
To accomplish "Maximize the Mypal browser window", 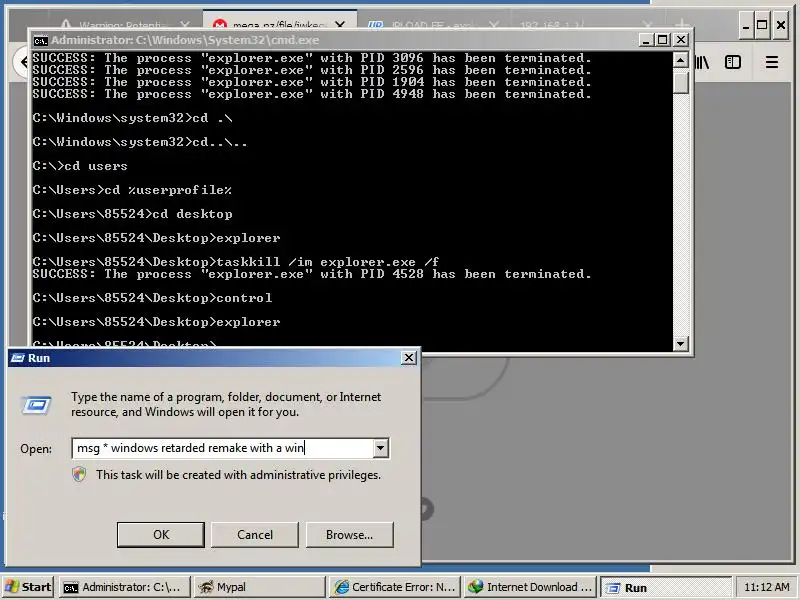I will coord(762,25).
